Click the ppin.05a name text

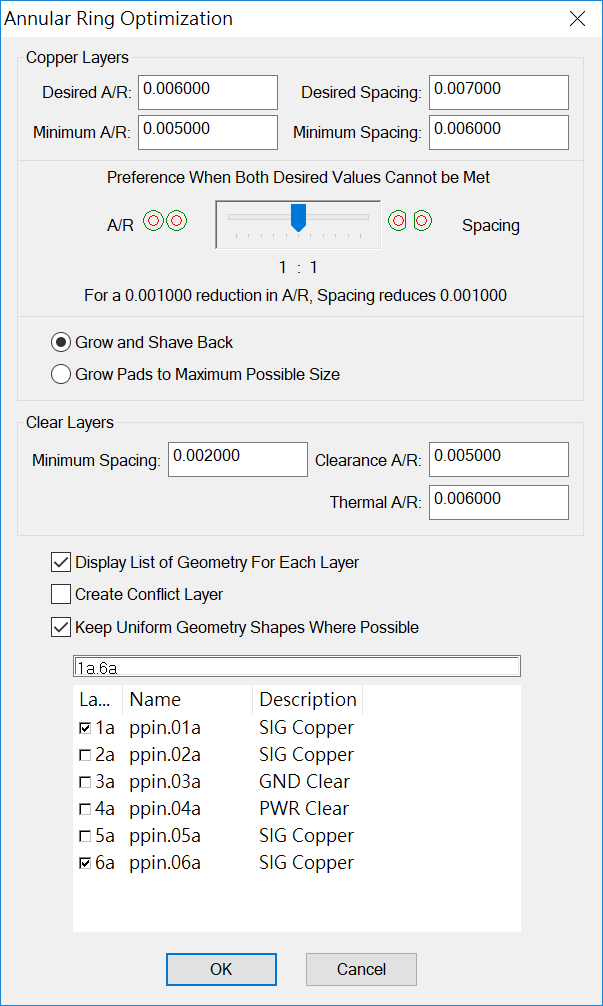click(165, 836)
